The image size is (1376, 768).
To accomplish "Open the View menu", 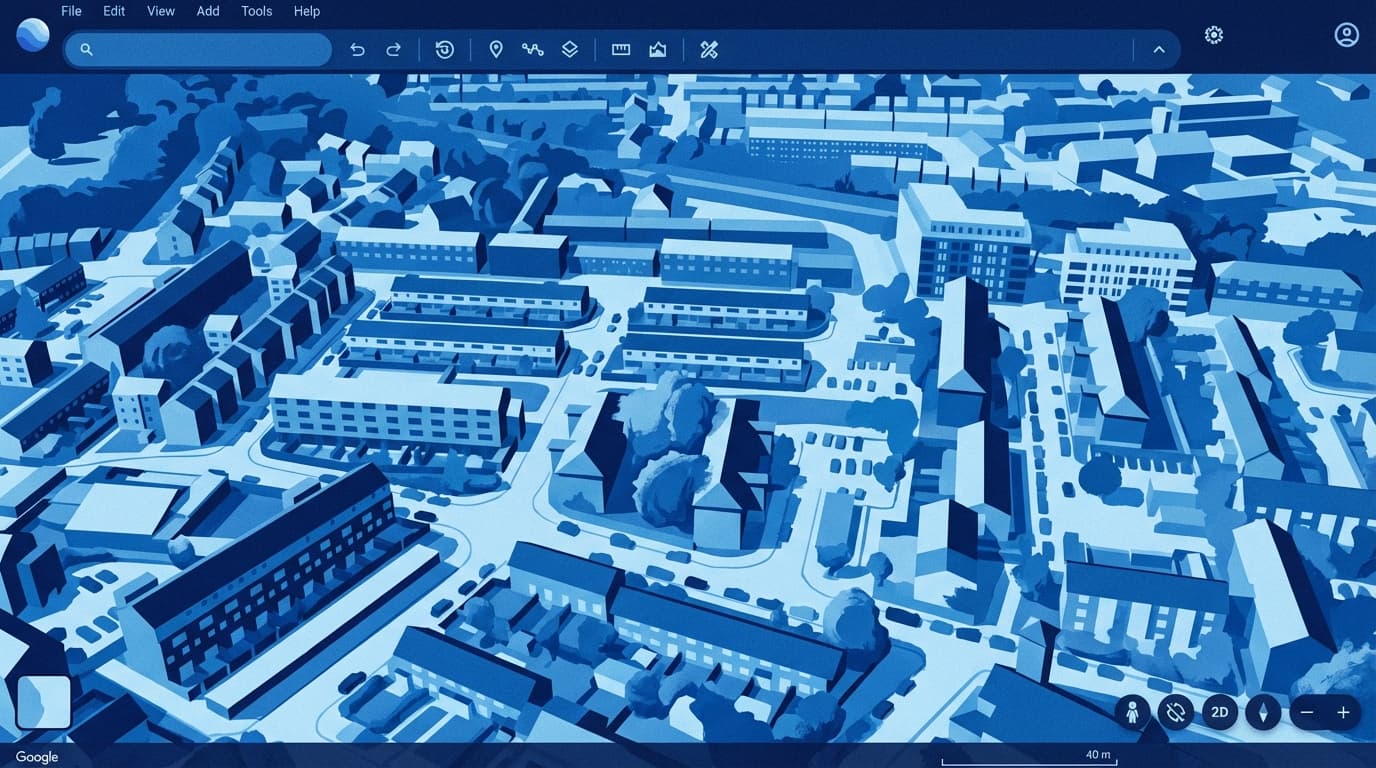I will 161,11.
